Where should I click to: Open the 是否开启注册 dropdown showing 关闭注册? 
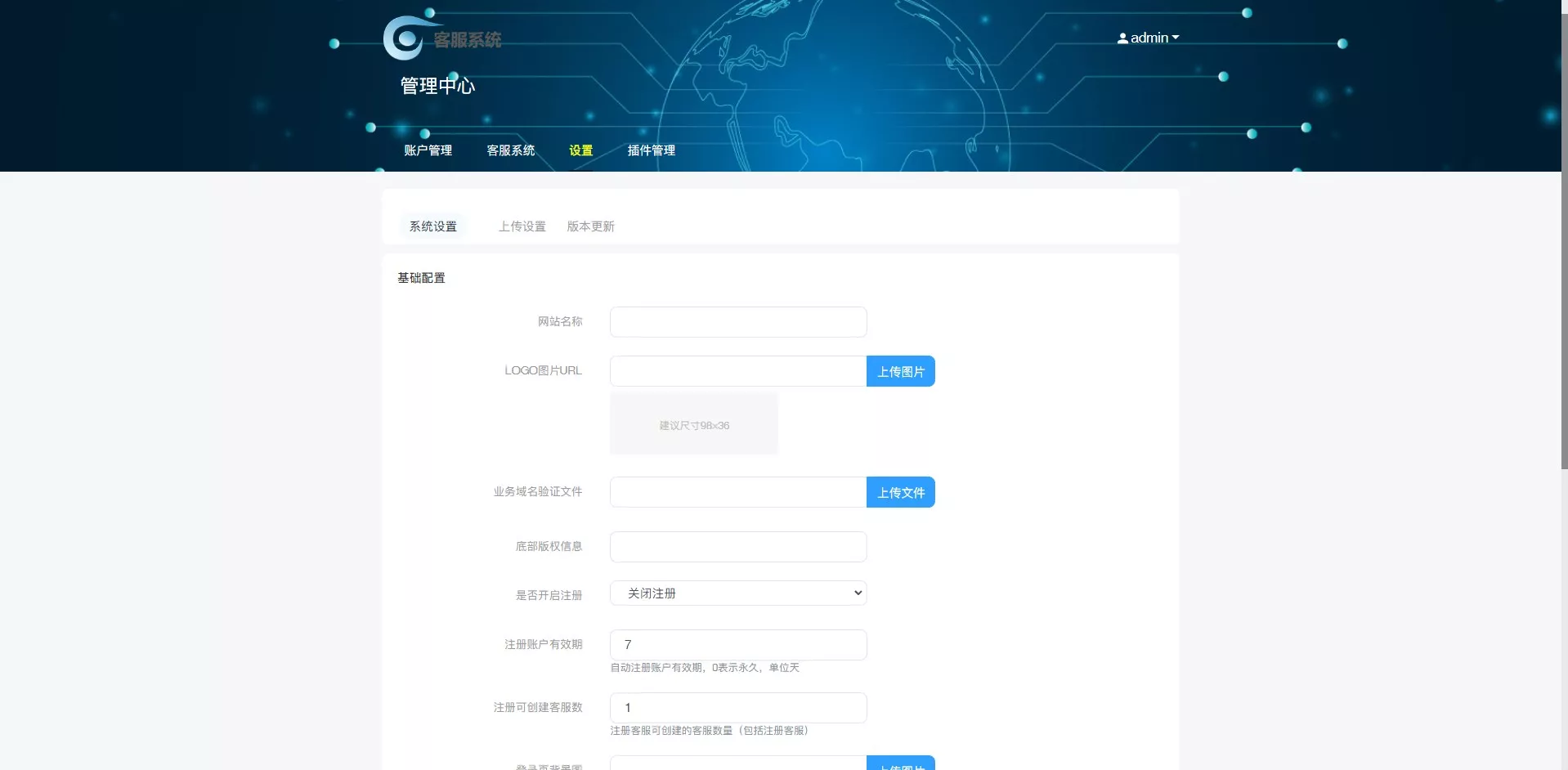tap(737, 593)
